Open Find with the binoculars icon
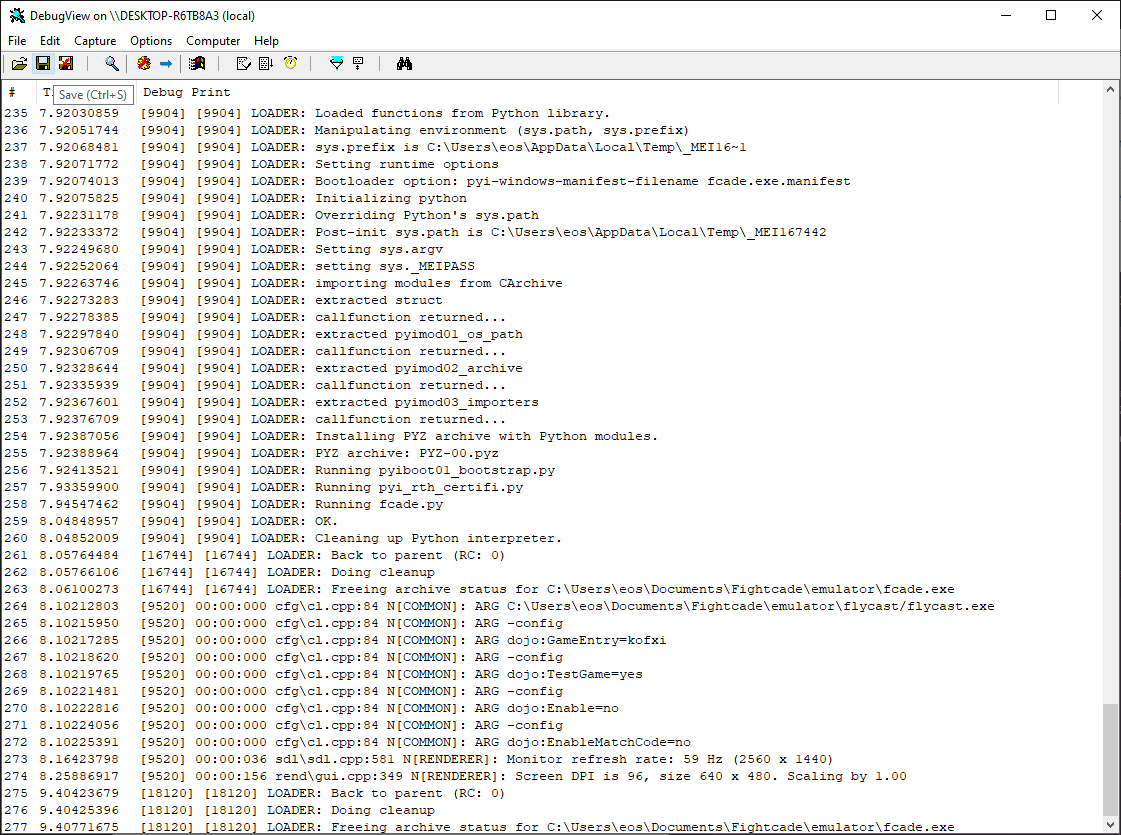The height and width of the screenshot is (835, 1121). tap(404, 64)
